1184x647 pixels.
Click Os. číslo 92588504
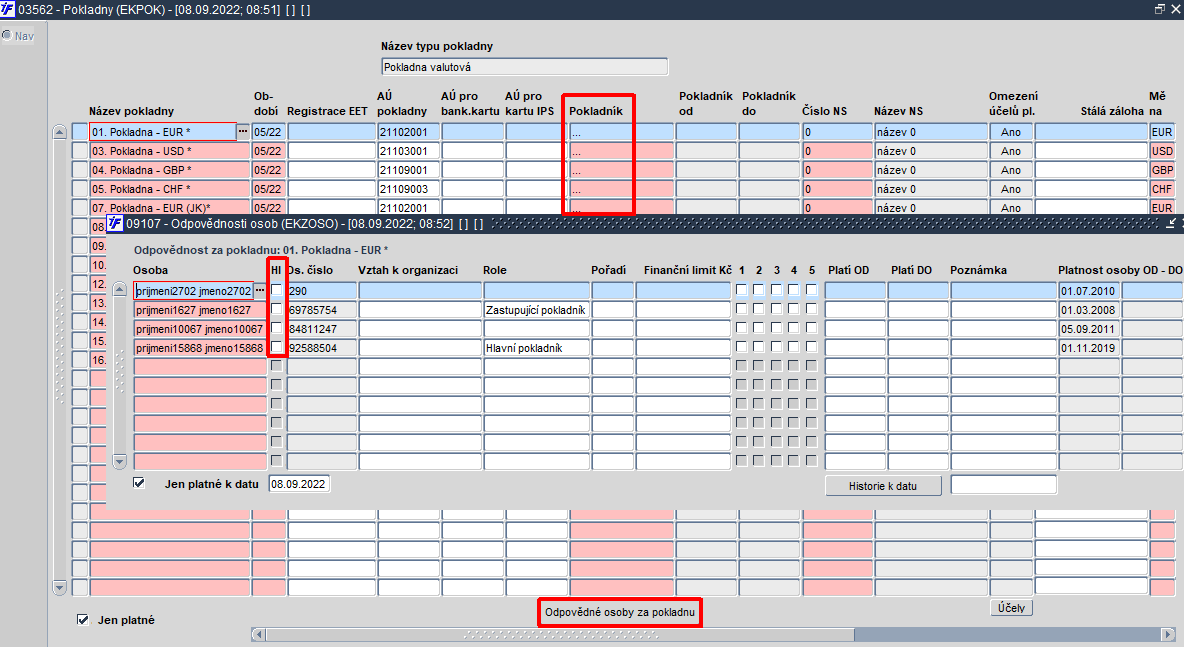(x=322, y=347)
